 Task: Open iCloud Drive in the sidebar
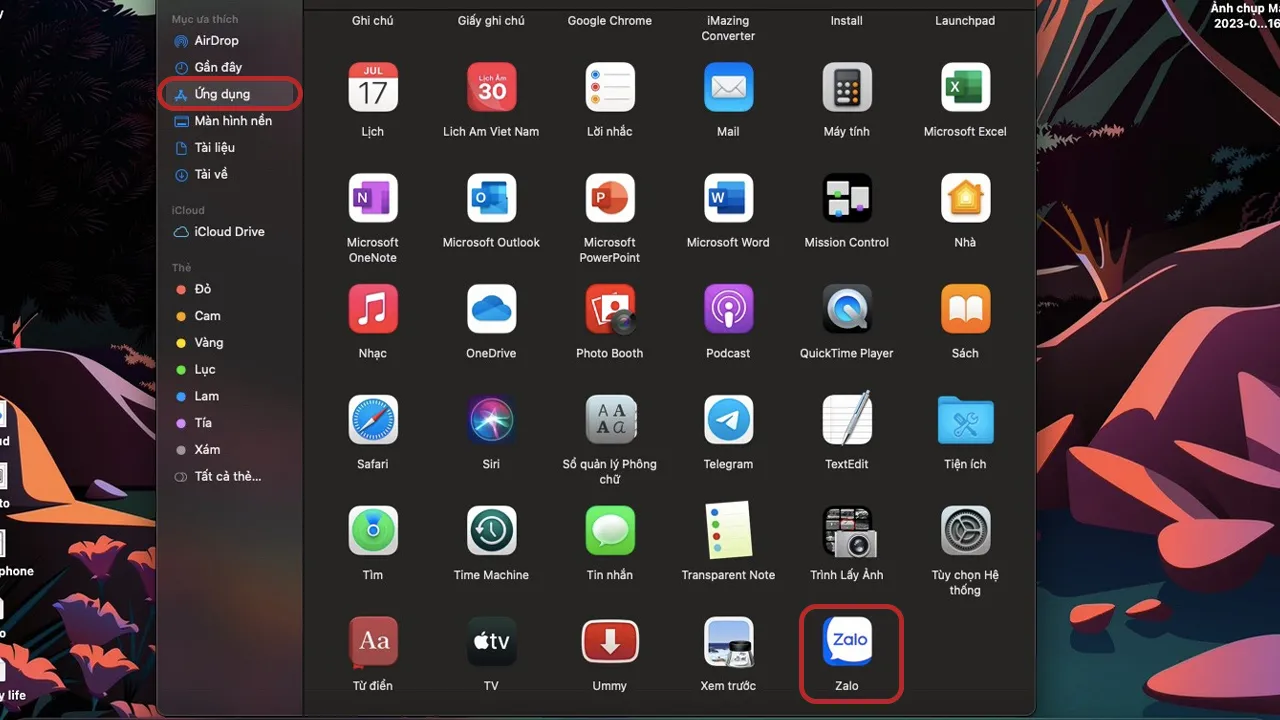[229, 232]
